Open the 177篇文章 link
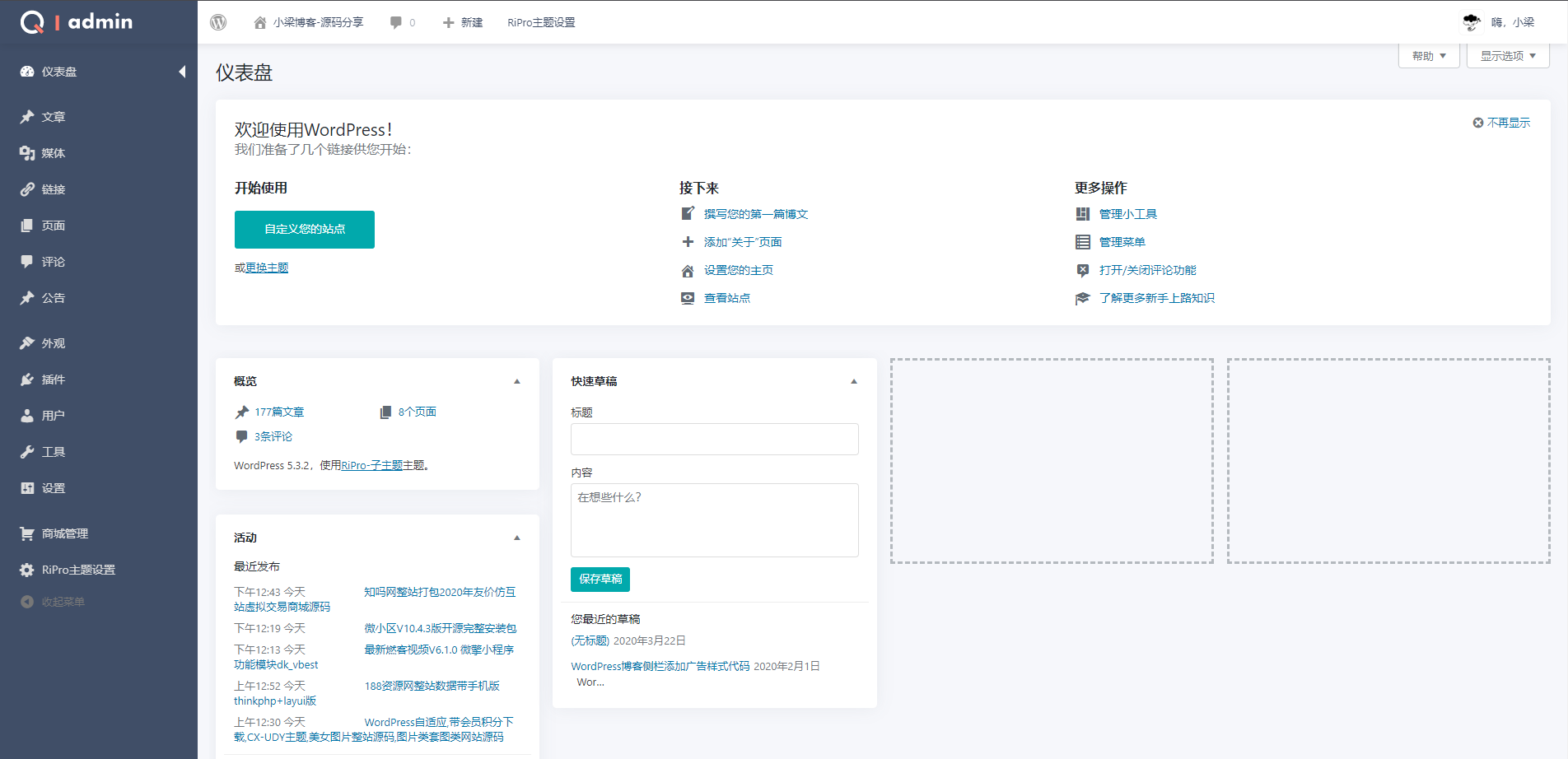The width and height of the screenshot is (1568, 759). pyautogui.click(x=279, y=412)
